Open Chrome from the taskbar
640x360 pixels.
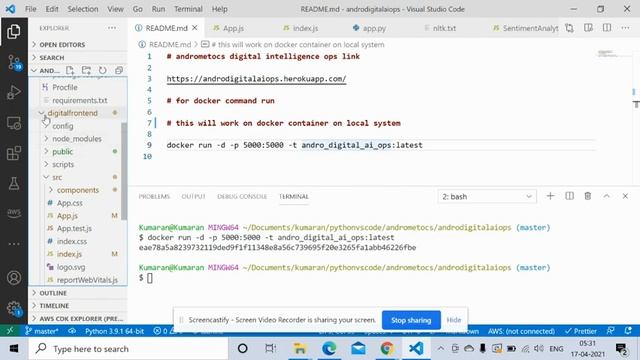(x=387, y=349)
